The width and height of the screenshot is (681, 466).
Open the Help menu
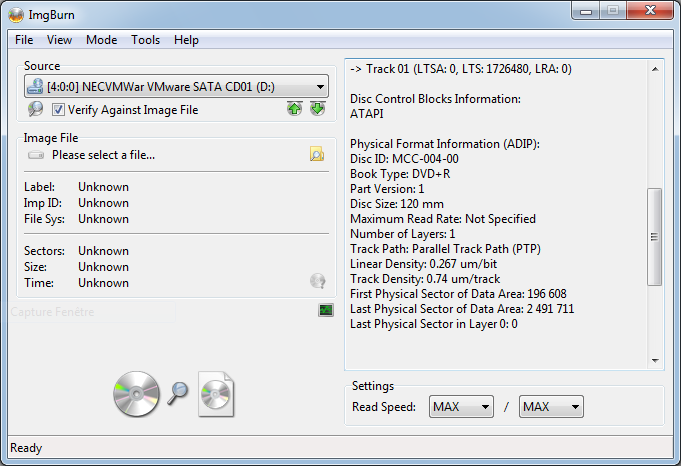(186, 40)
